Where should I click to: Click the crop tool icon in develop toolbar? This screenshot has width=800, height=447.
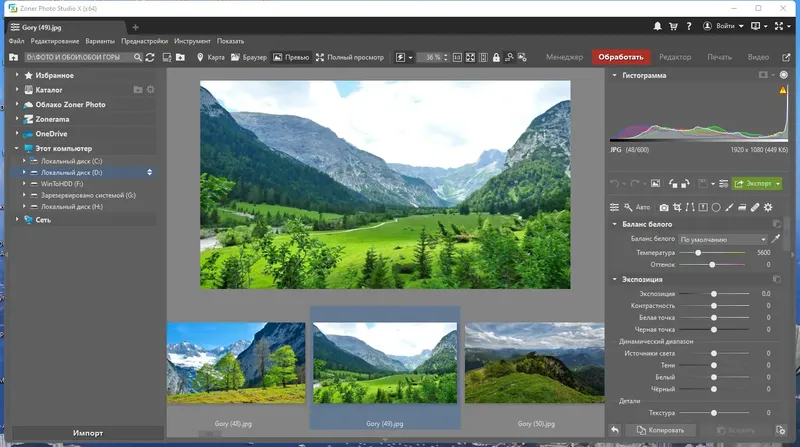pos(677,207)
